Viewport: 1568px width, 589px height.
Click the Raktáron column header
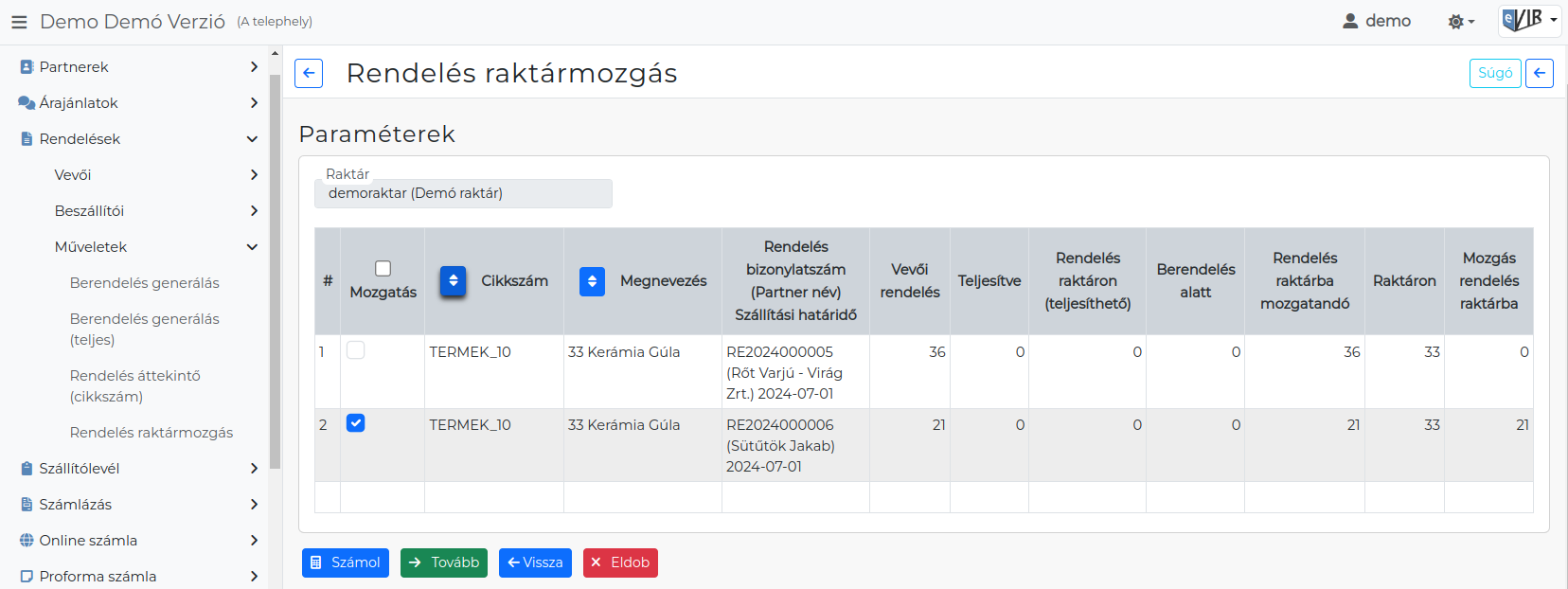(x=1404, y=281)
